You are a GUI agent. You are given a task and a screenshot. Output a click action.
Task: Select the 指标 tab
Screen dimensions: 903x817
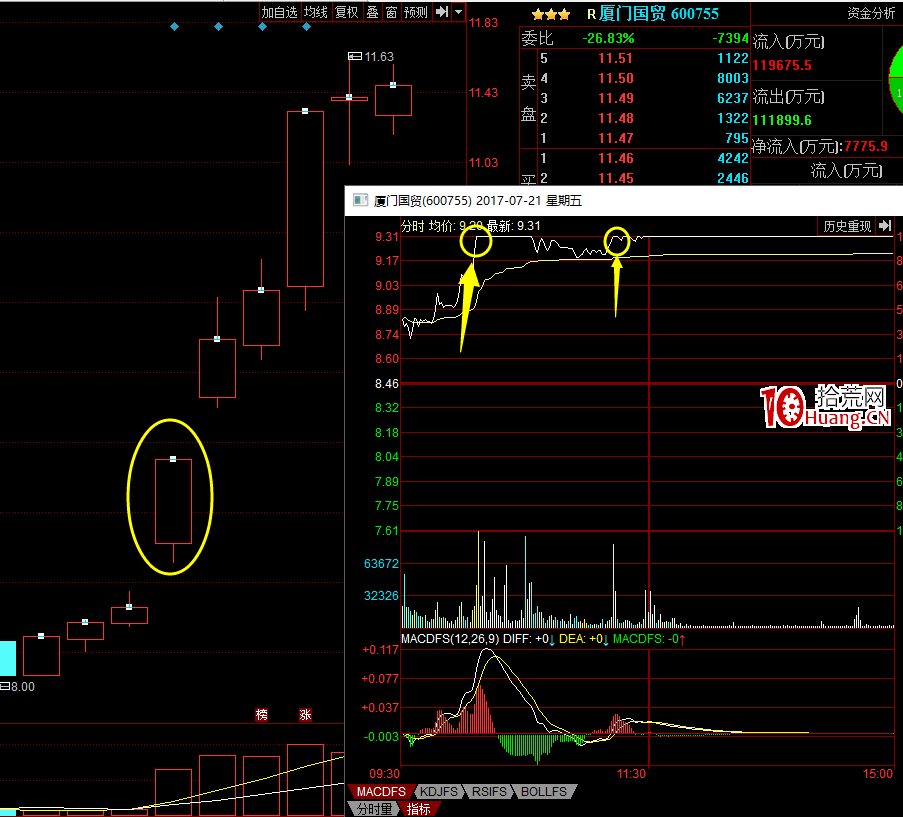[419, 809]
